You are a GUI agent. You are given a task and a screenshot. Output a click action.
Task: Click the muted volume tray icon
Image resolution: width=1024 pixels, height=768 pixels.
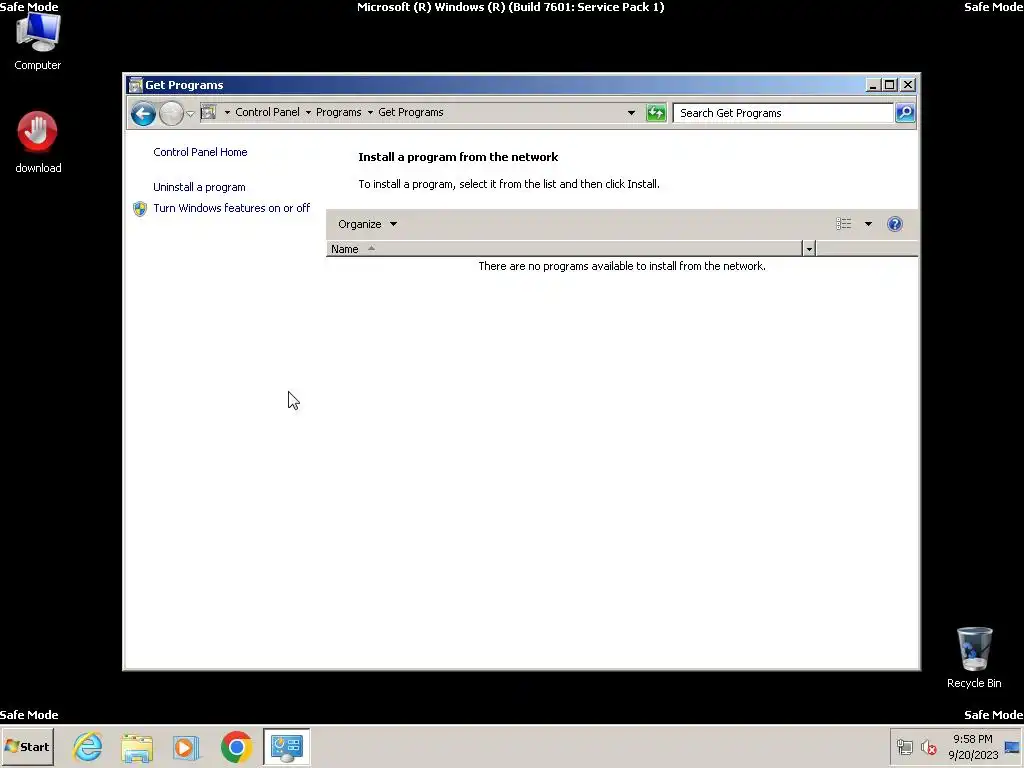928,747
